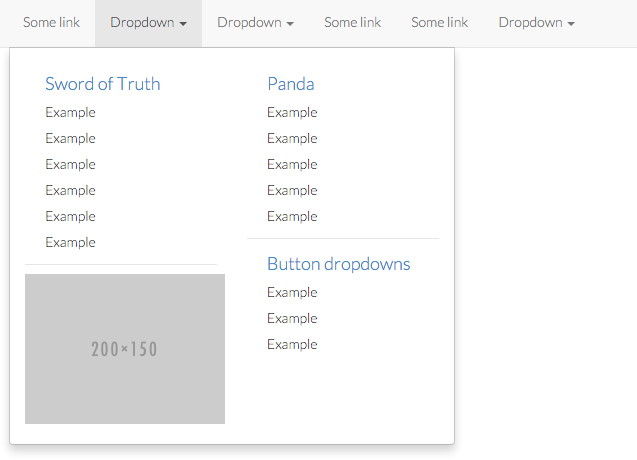
Task: Click Some link just before last Dropdown
Action: [439, 23]
